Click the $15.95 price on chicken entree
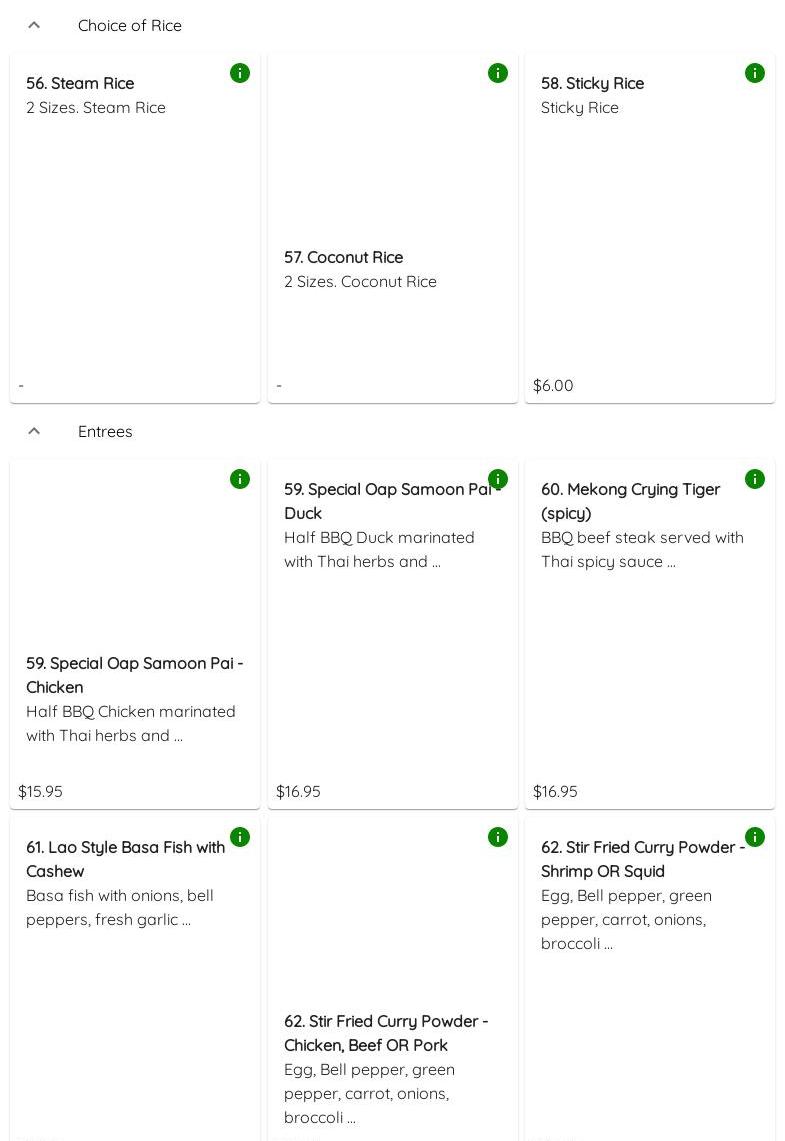The width and height of the screenshot is (785, 1141). 40,791
